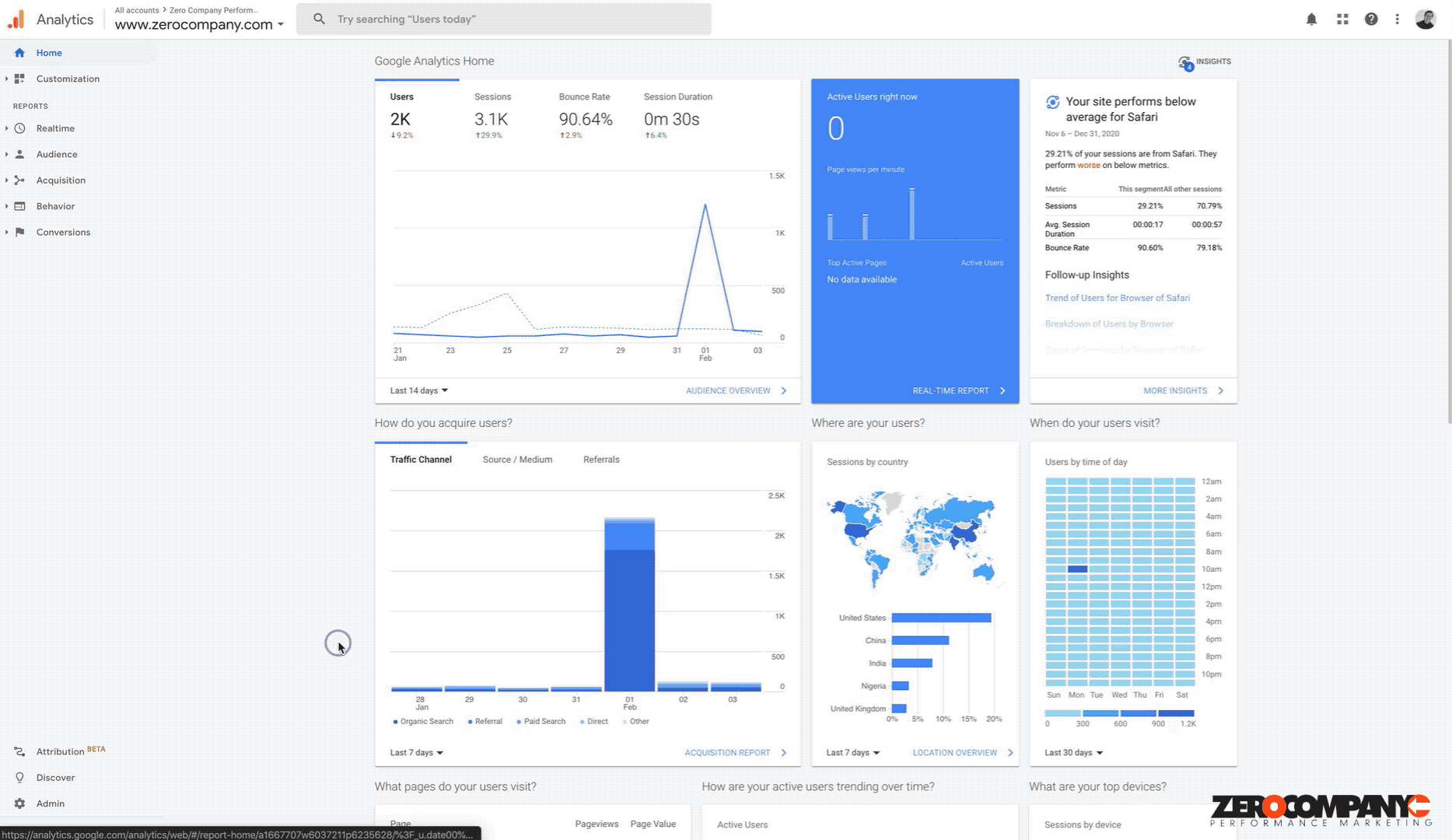This screenshot has width=1452, height=840.
Task: Open the Last 7 days dropdown under traffic chart
Action: pyautogui.click(x=416, y=753)
